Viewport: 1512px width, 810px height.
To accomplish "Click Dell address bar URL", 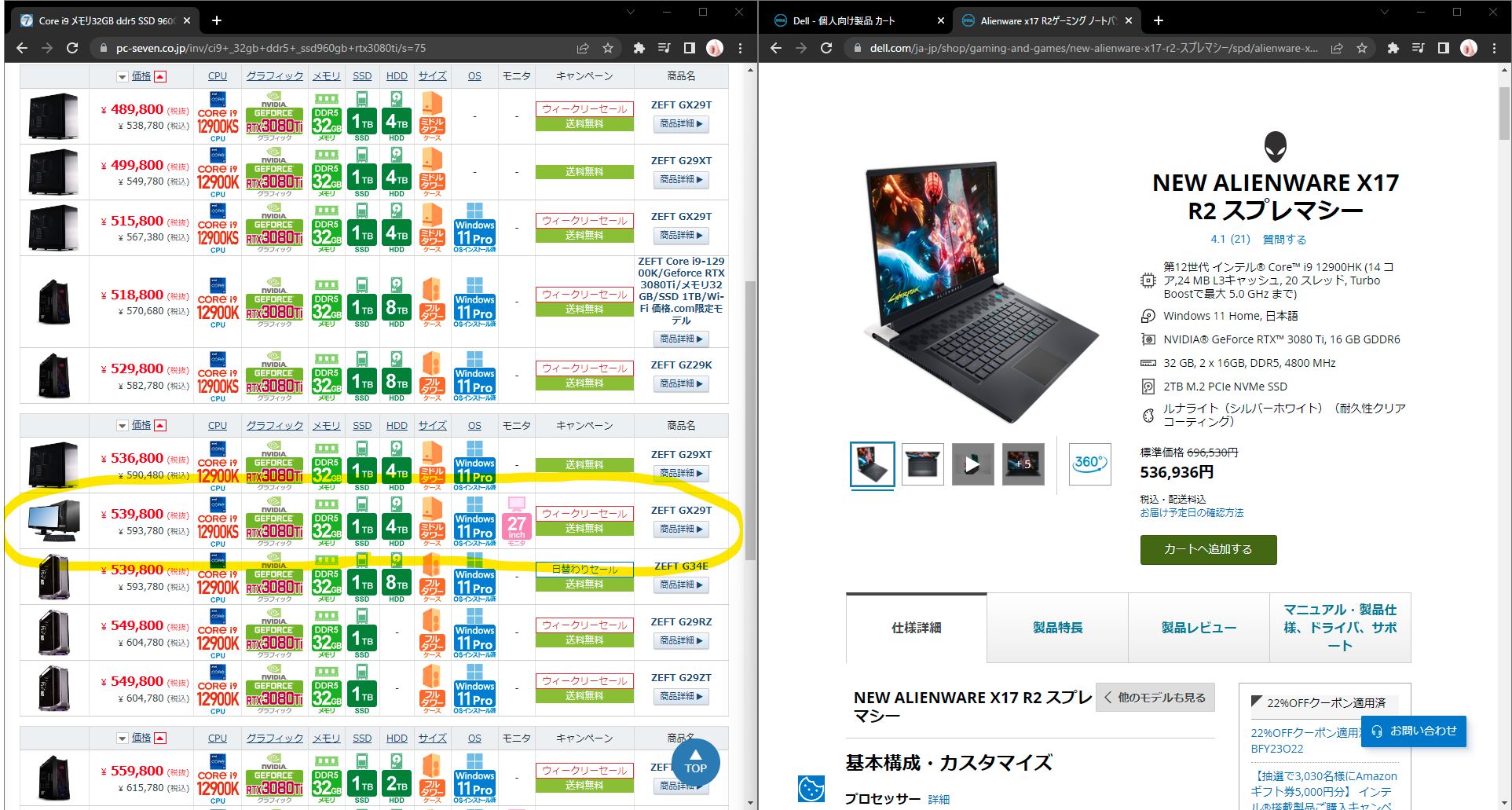I will (1093, 48).
